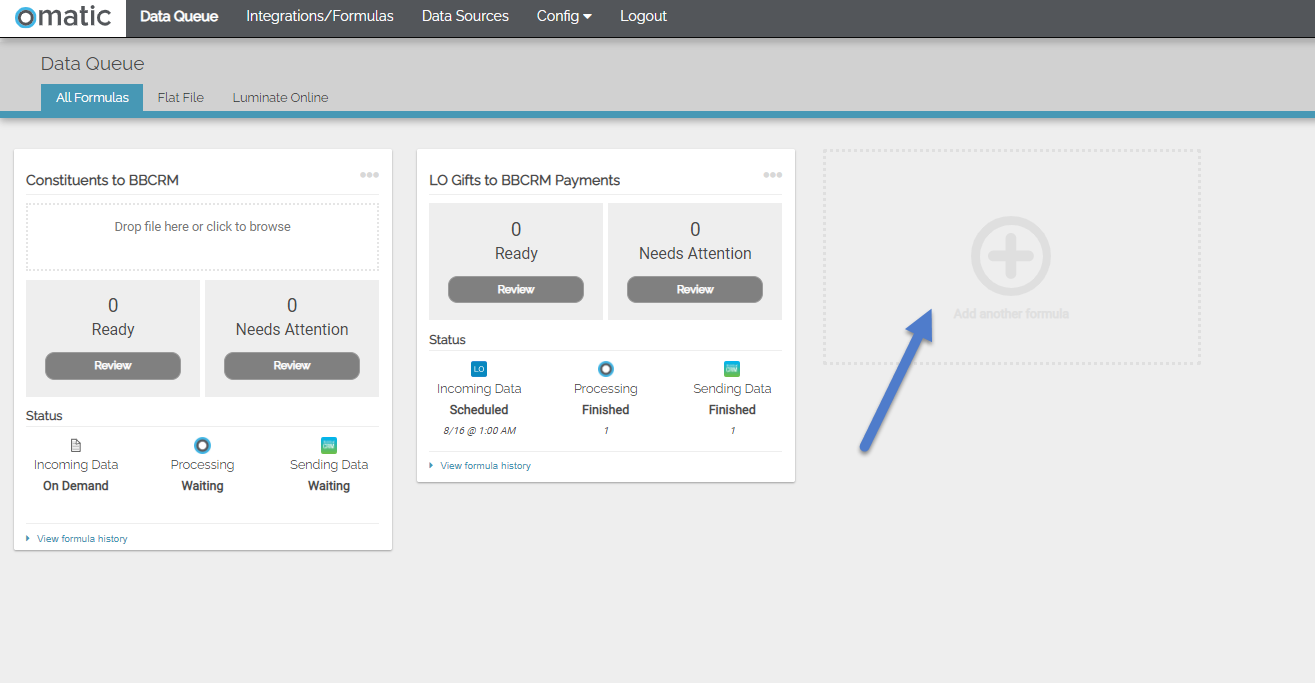Click the drop file area to browse
The width and height of the screenshot is (1315, 683).
202,237
